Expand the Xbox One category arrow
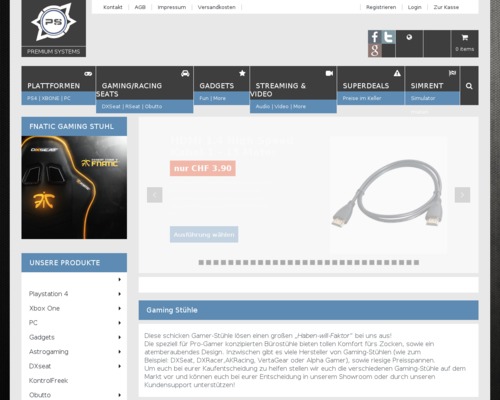 [x=119, y=308]
